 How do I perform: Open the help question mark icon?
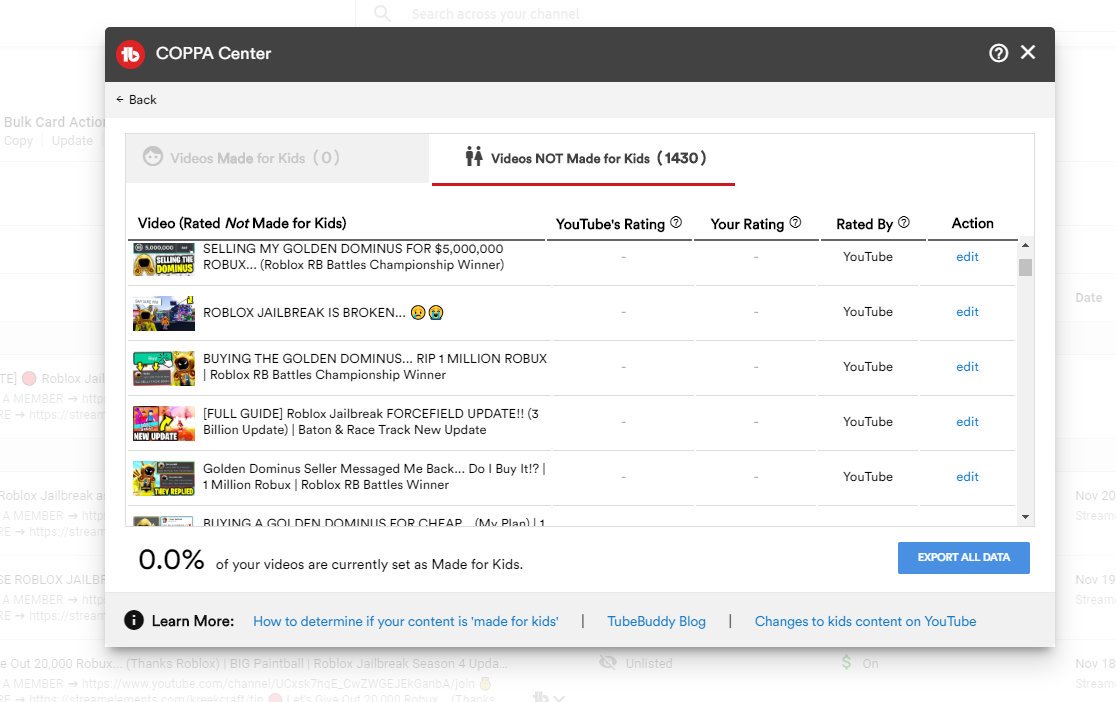(998, 53)
